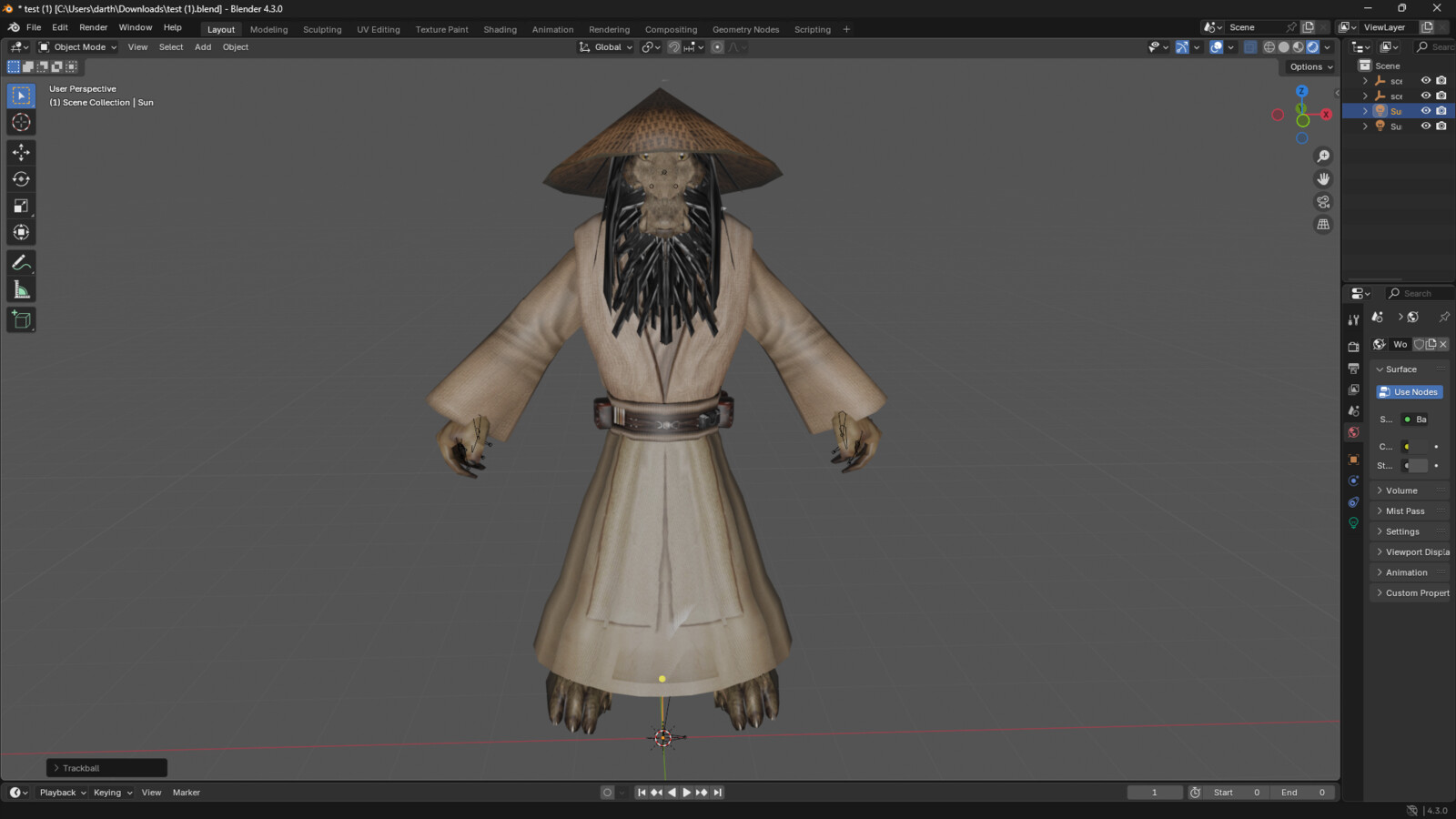Toggle viewport overlays display
Screen dimensions: 1456x819
click(x=1216, y=47)
